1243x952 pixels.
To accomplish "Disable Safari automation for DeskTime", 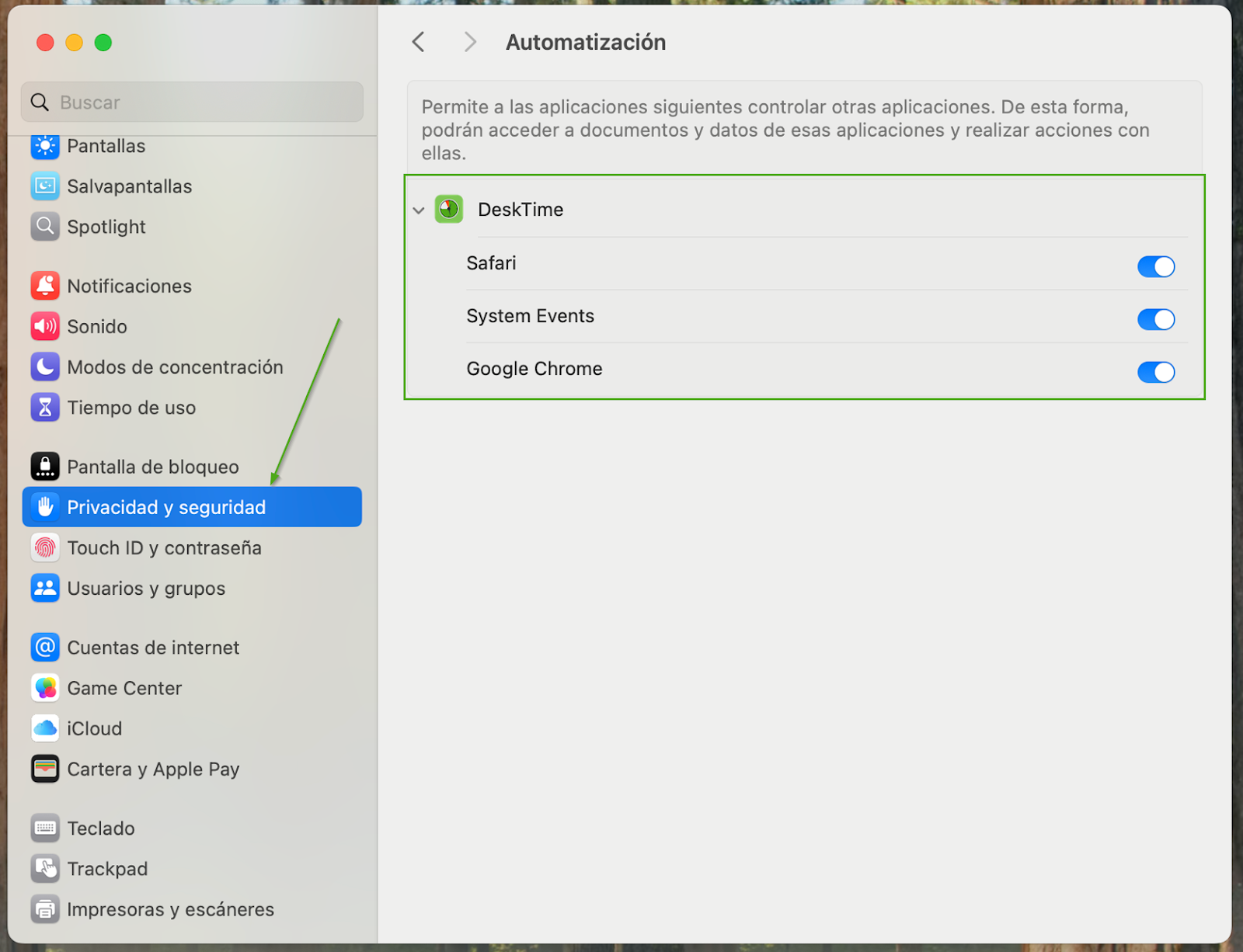I will (x=1155, y=266).
